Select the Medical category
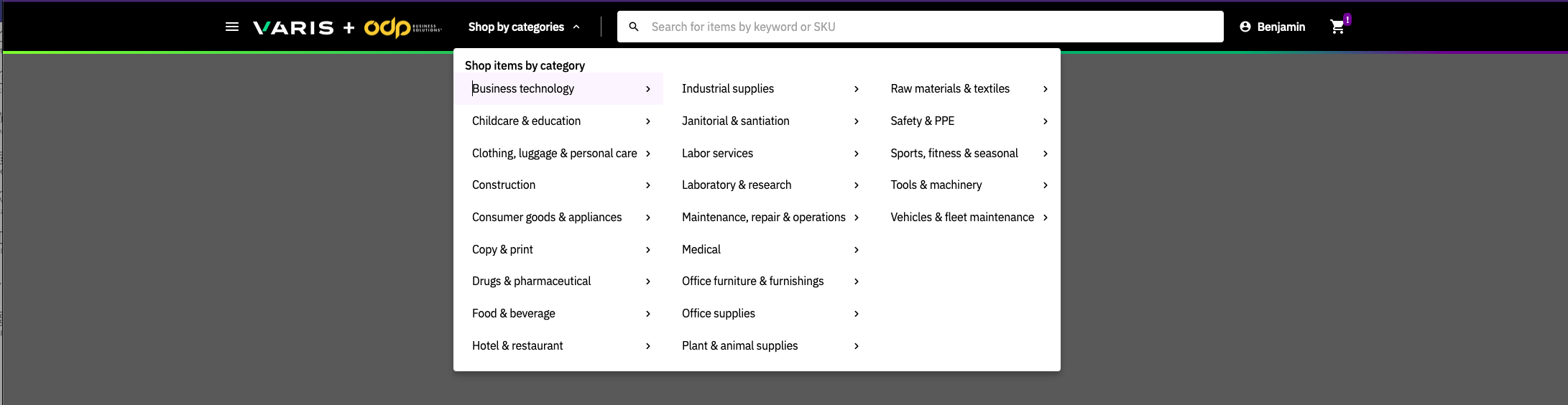Viewport: 1568px width, 405px height. coord(768,249)
